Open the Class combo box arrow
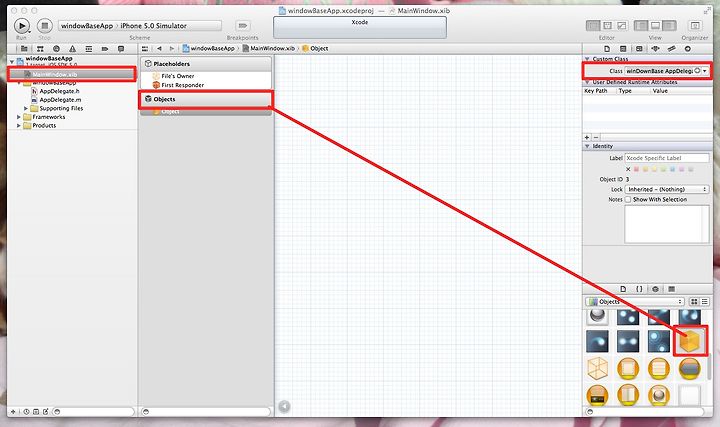Image resolution: width=720 pixels, height=427 pixels. (705, 71)
